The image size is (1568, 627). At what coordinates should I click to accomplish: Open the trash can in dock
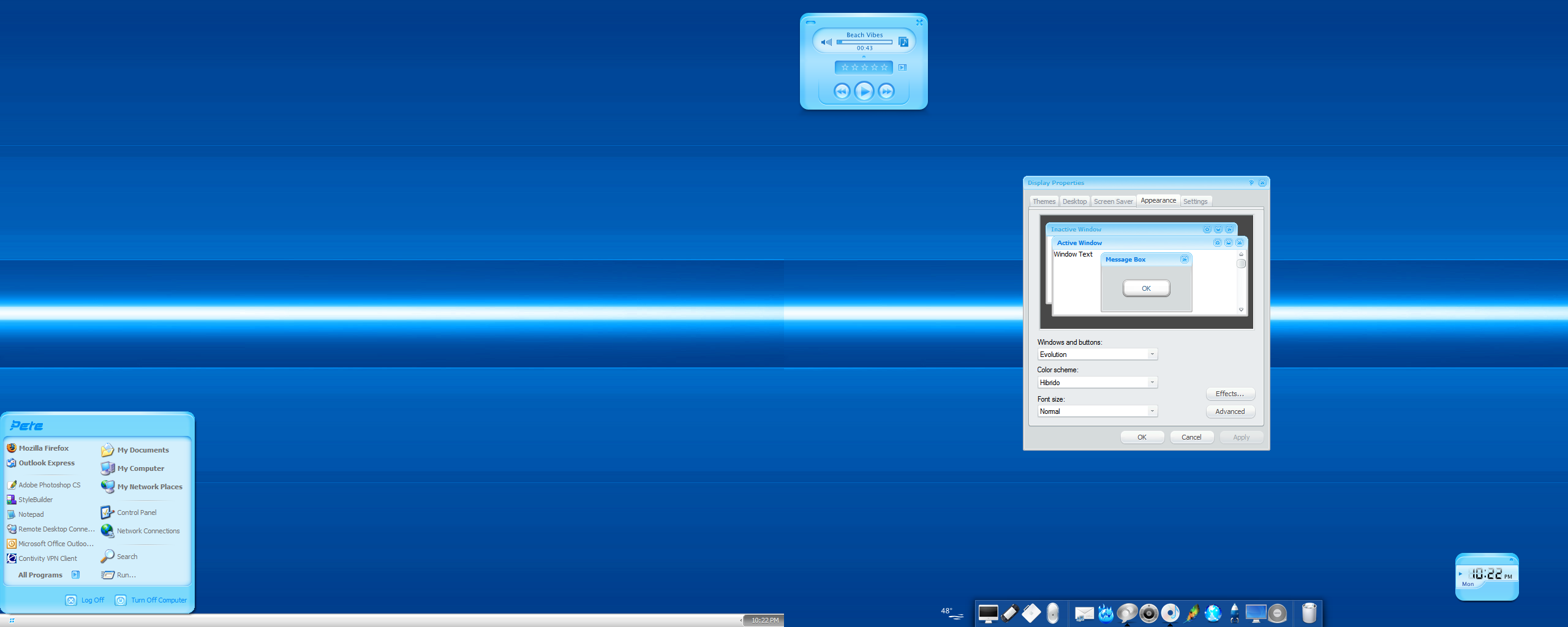coord(1309,613)
